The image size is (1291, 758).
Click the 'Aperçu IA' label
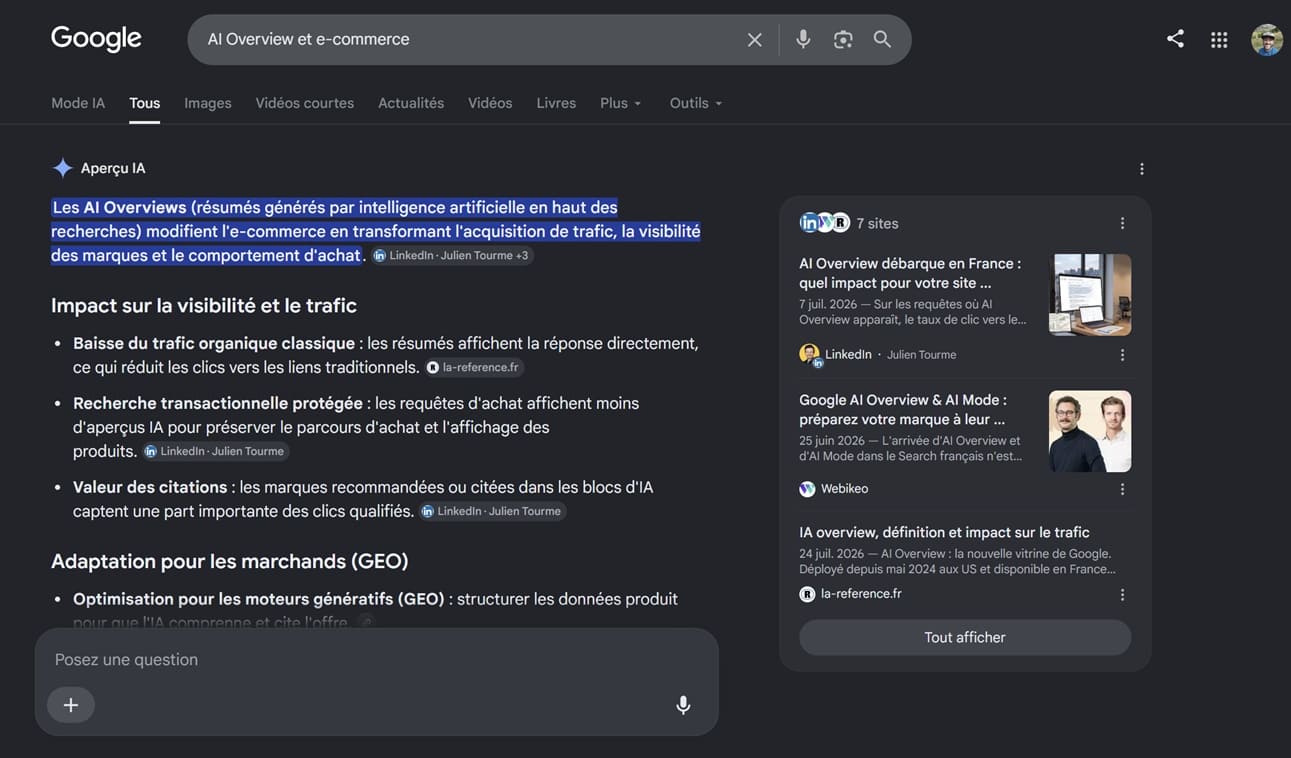(x=113, y=169)
